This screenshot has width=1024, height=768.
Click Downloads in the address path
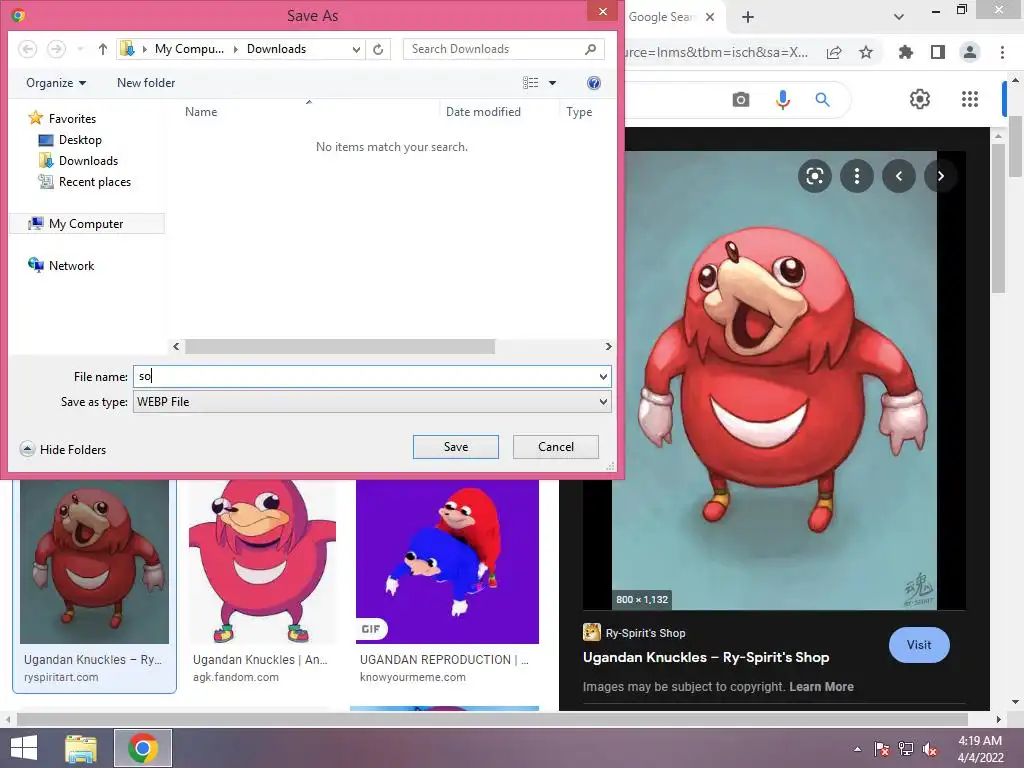pos(276,49)
